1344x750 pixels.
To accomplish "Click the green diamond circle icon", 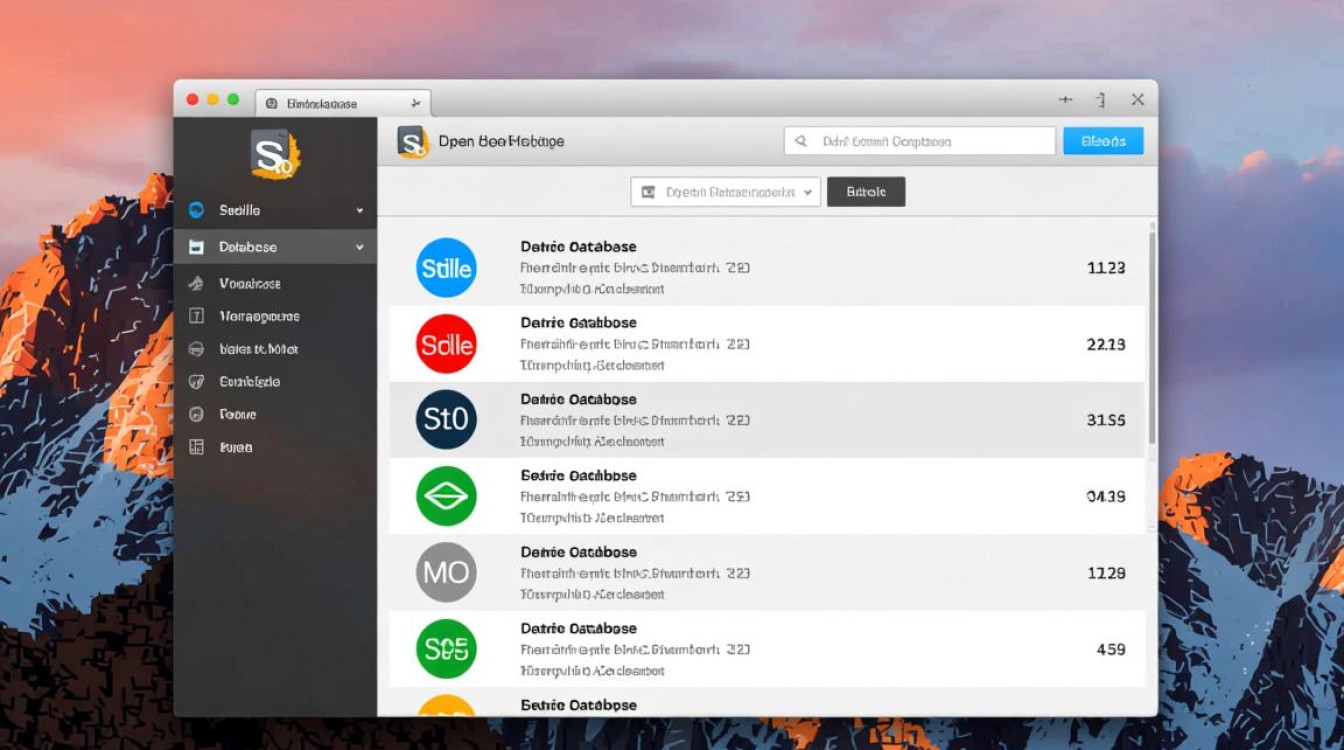I will click(446, 496).
